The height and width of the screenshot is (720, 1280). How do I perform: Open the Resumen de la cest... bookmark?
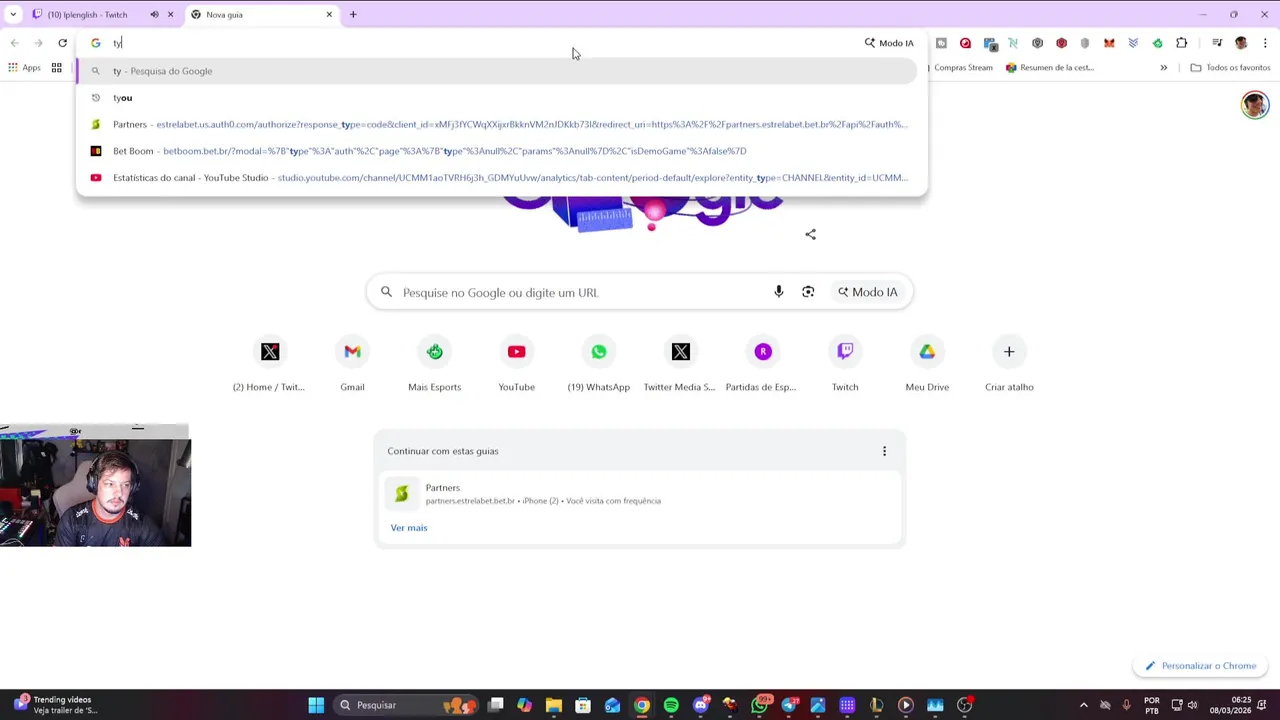point(1050,68)
